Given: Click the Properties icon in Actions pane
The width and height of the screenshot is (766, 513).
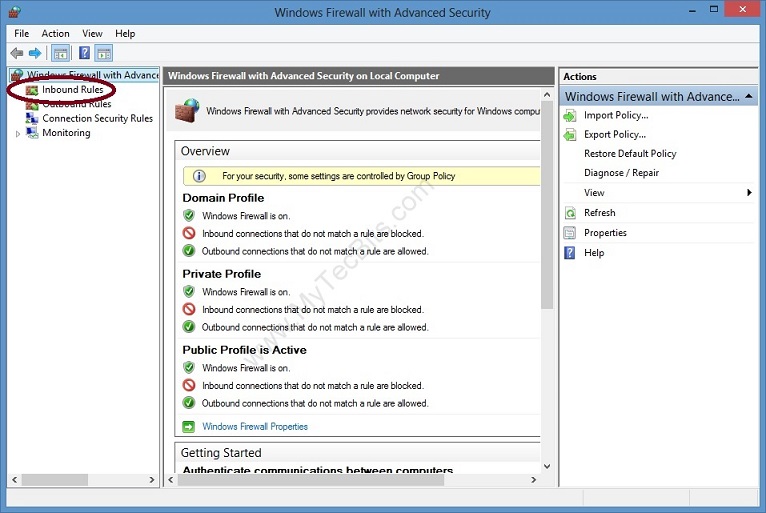Looking at the screenshot, I should 570,233.
